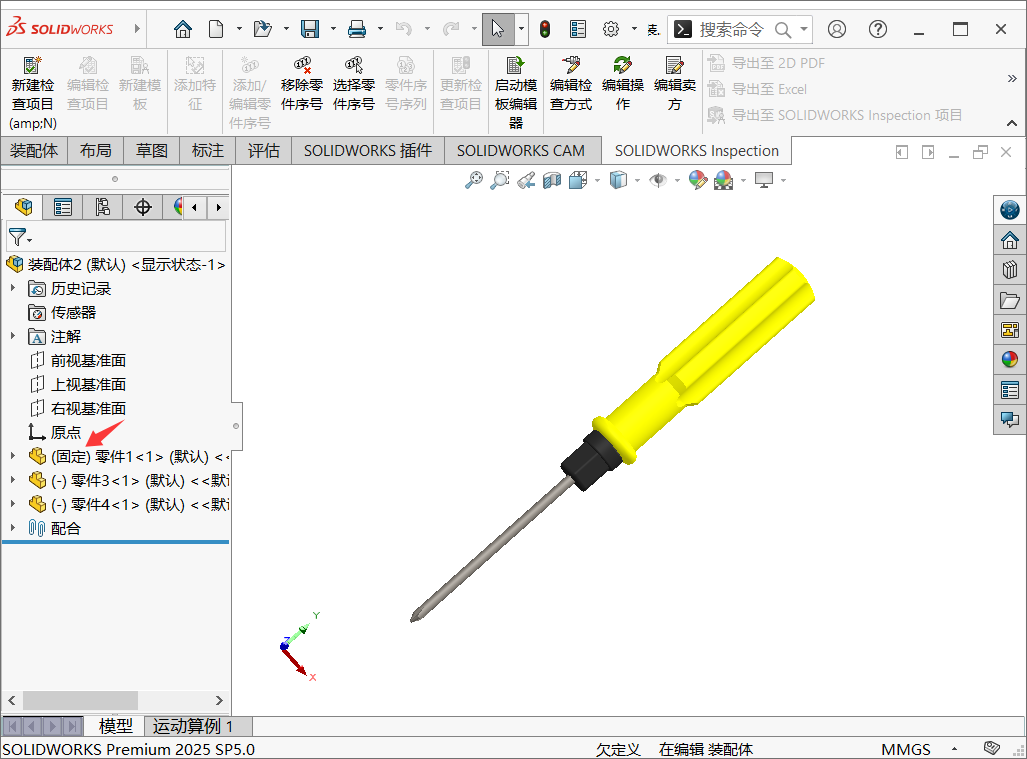Open the FeatureManager design tree tab
This screenshot has width=1027, height=759.
click(24, 208)
